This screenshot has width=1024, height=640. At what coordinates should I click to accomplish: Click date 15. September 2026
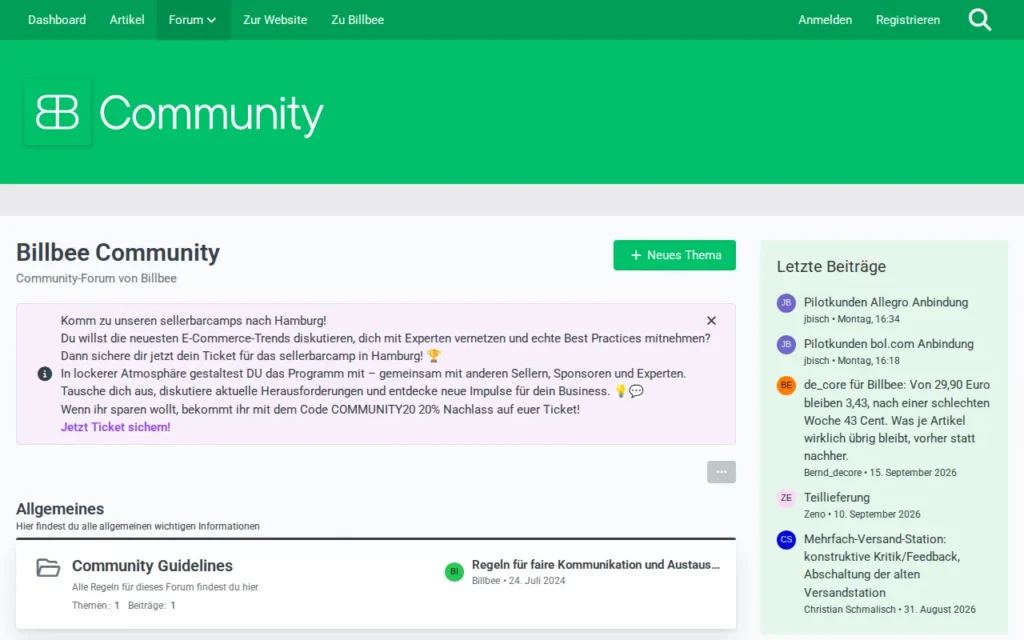coord(913,473)
